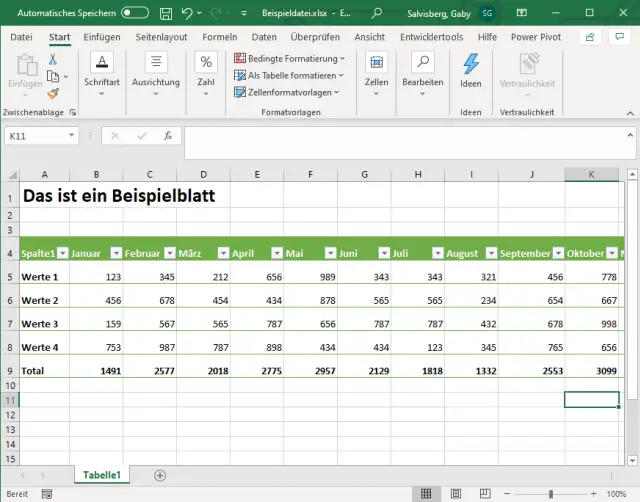Click the cut scissors icon

53,60
